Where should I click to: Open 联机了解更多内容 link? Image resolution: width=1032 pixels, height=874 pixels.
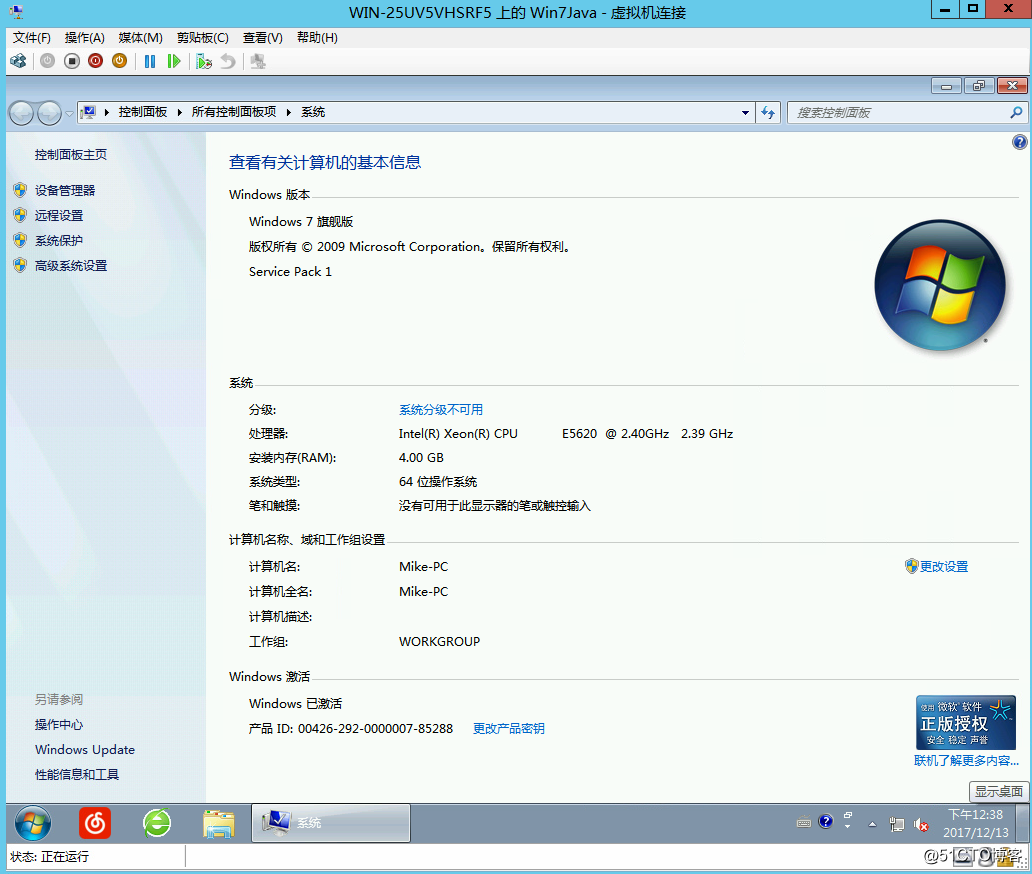pyautogui.click(x=966, y=761)
